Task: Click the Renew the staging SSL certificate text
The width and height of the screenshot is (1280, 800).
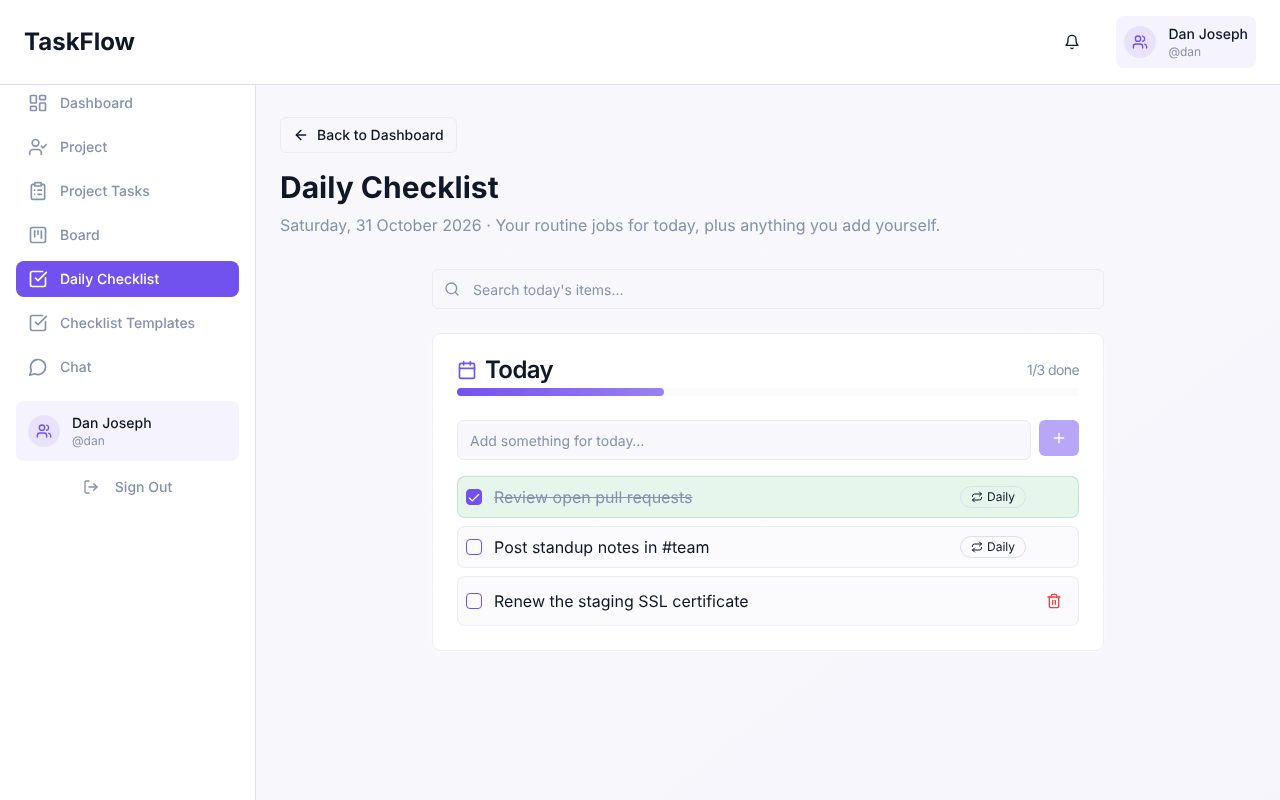Action: click(x=621, y=601)
